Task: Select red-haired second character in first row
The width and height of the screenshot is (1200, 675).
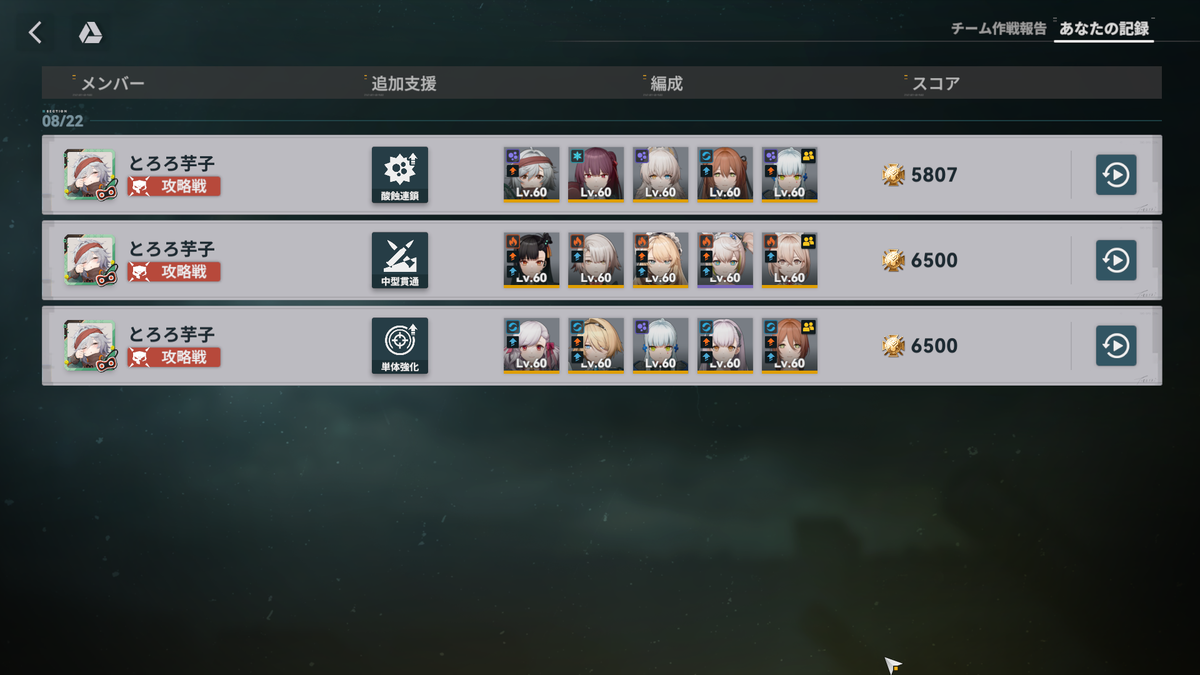Action: click(x=596, y=175)
